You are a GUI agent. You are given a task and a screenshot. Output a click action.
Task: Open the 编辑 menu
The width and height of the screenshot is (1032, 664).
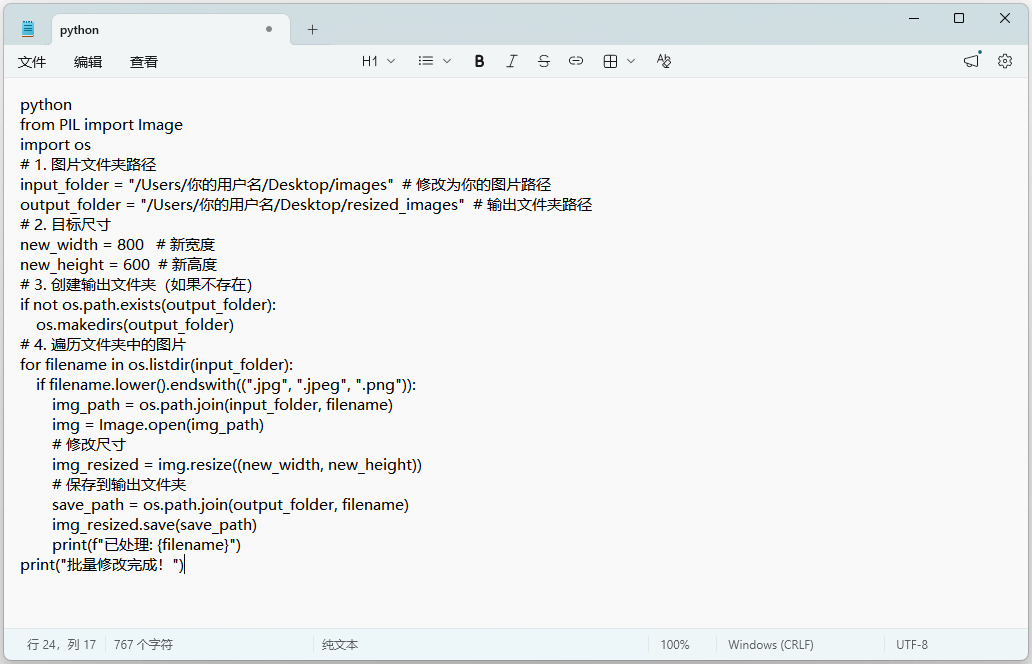coord(88,62)
